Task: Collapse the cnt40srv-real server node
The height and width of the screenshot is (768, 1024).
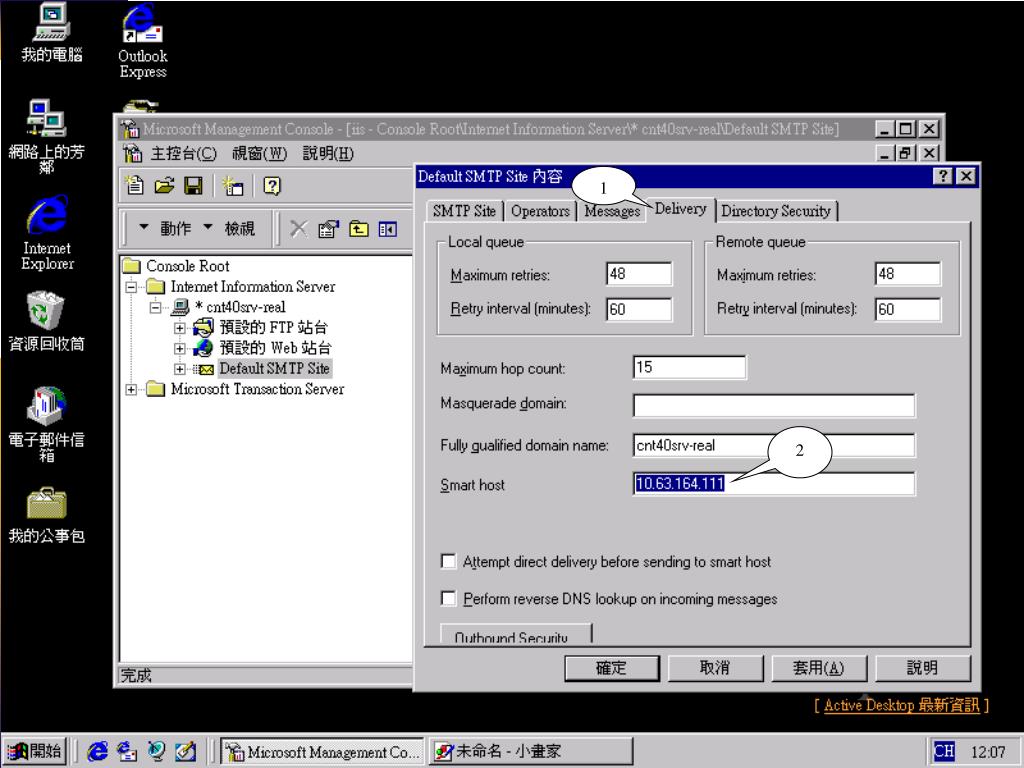Action: tap(155, 307)
